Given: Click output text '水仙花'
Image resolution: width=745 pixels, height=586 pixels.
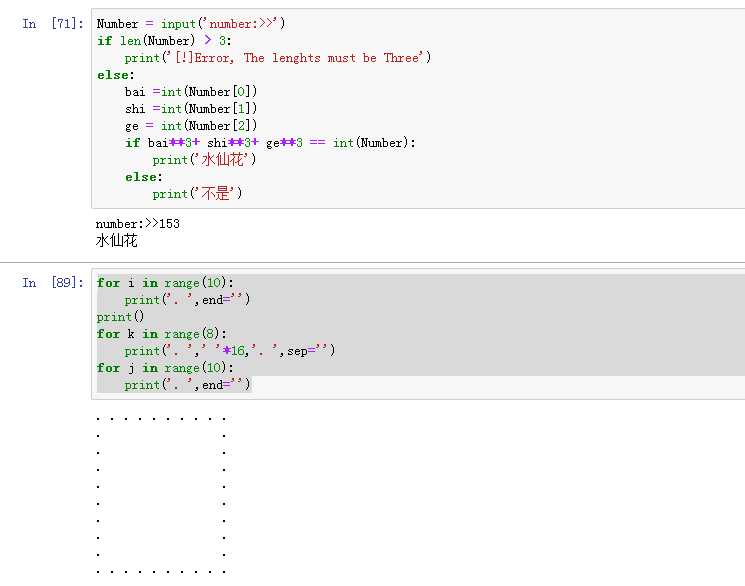Looking at the screenshot, I should pyautogui.click(x=116, y=240).
